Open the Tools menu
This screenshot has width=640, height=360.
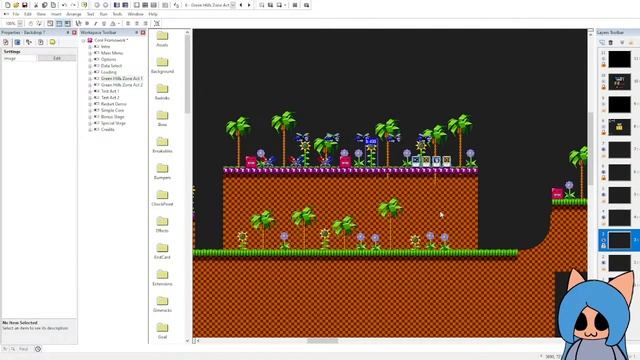(118, 14)
